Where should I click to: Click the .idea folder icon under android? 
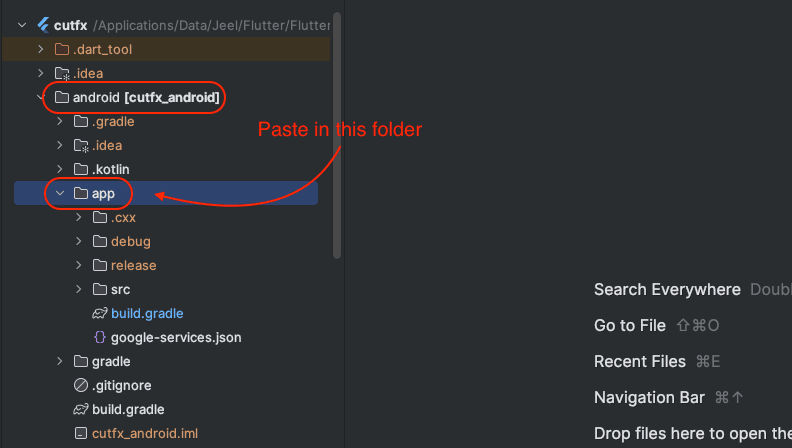pos(81,145)
